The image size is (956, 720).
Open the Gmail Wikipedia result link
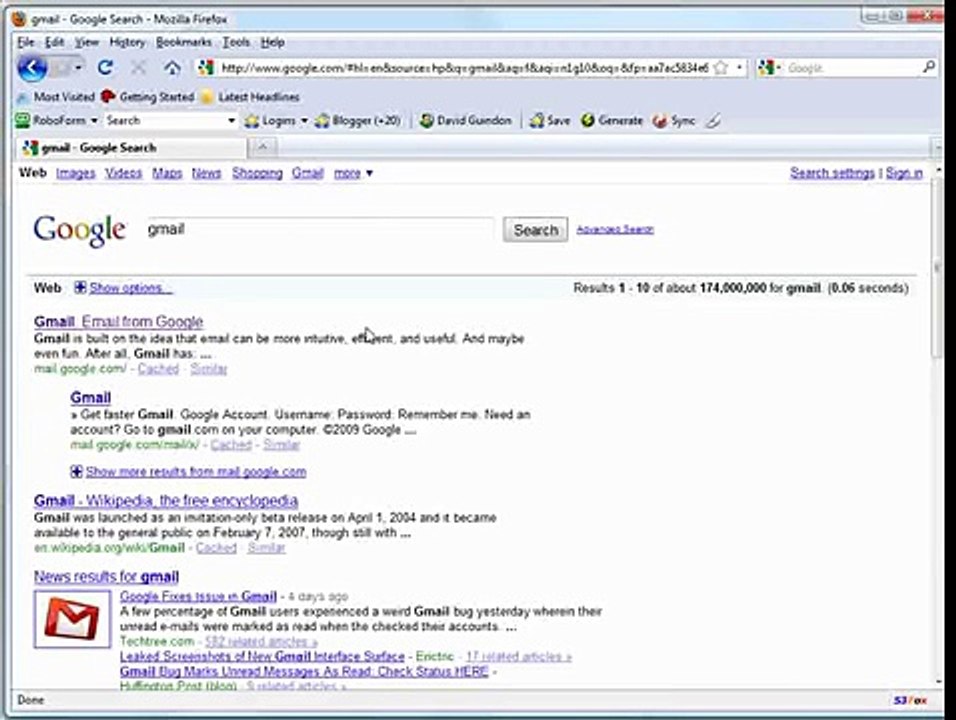click(x=166, y=501)
